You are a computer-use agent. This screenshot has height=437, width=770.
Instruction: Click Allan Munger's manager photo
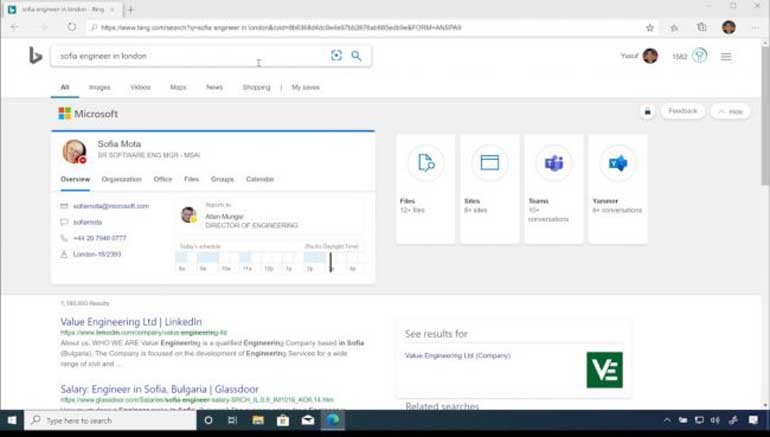tap(189, 215)
